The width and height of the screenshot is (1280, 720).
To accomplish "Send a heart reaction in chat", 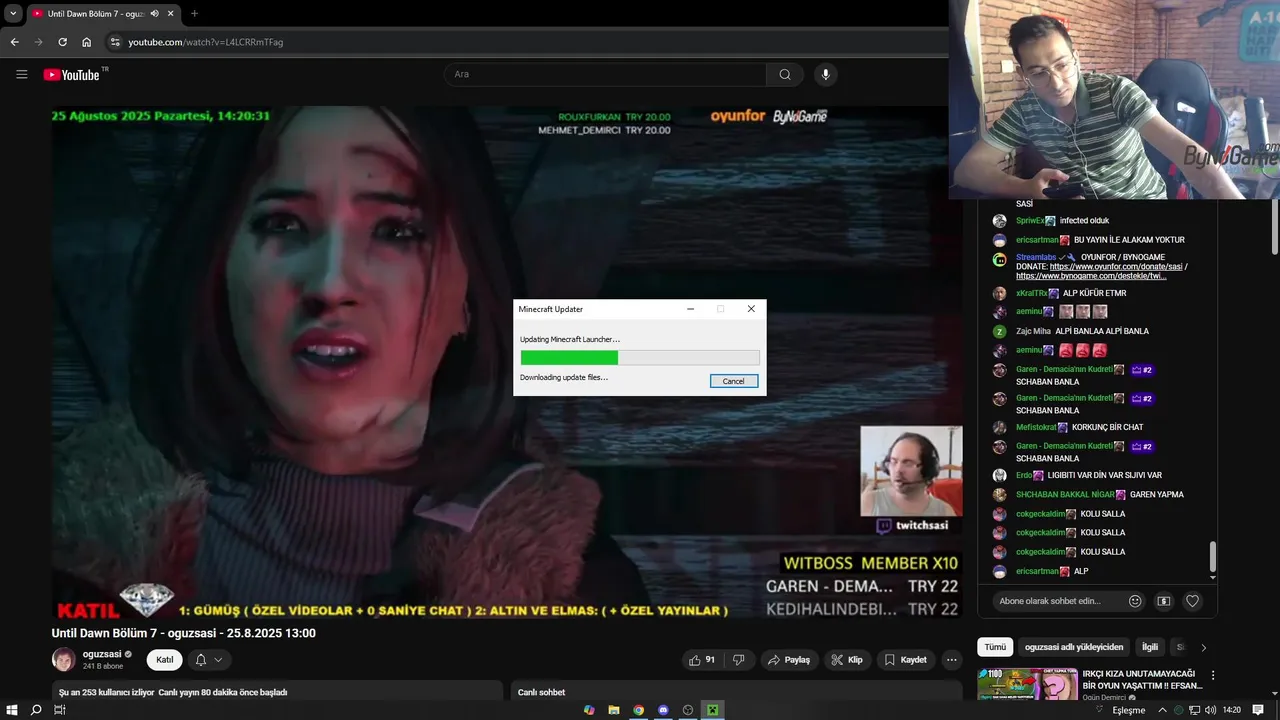I will pos(1192,601).
